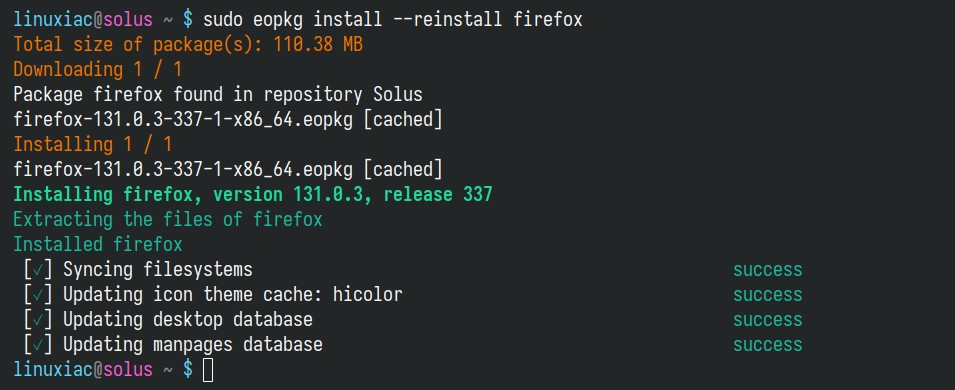Click the first firefox eopkg [cached] filename line
Image resolution: width=955 pixels, height=390 pixels.
[228, 119]
